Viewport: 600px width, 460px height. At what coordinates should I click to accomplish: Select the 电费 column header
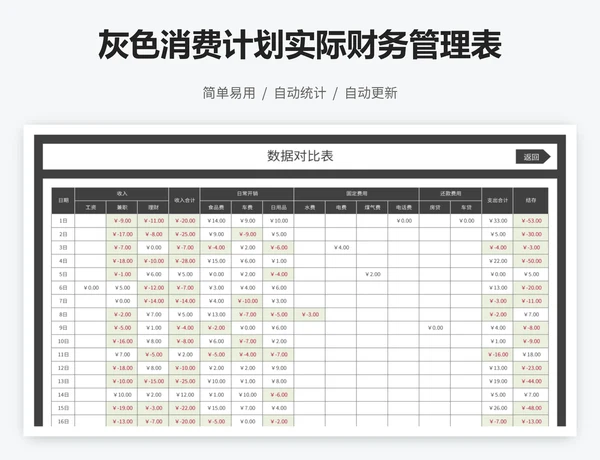341,207
